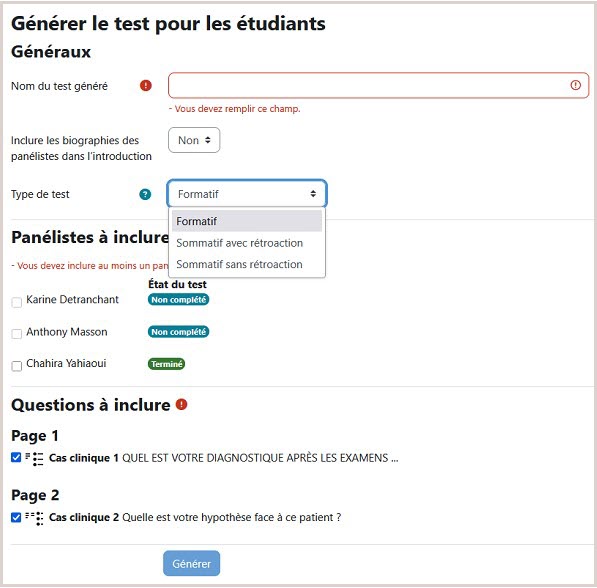Screen dimensions: 597x588
Task: Click the Générer button
Action: (x=192, y=563)
